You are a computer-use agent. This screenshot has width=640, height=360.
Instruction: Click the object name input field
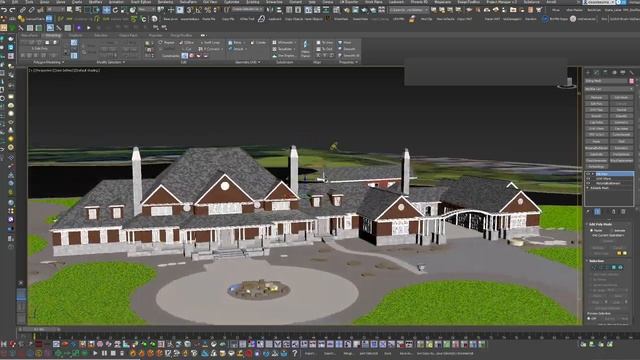point(606,81)
